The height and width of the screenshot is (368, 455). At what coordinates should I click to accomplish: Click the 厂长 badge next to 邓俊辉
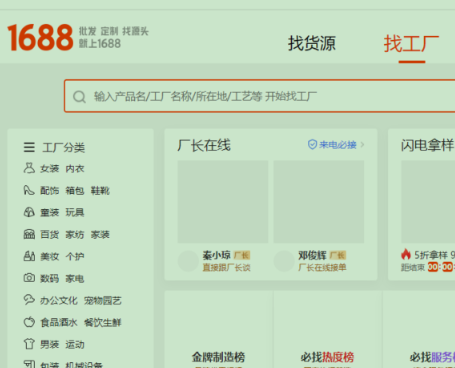(x=338, y=255)
